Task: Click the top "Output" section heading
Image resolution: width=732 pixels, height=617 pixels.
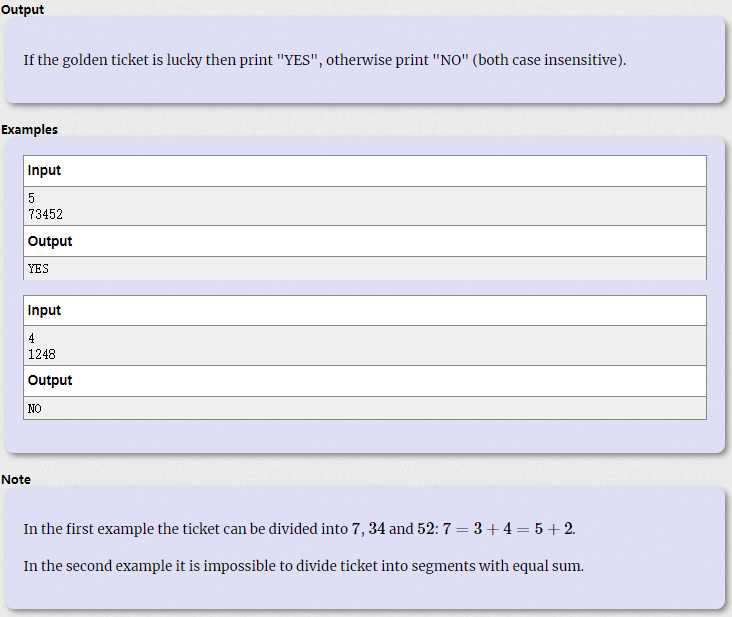Action: point(22,9)
